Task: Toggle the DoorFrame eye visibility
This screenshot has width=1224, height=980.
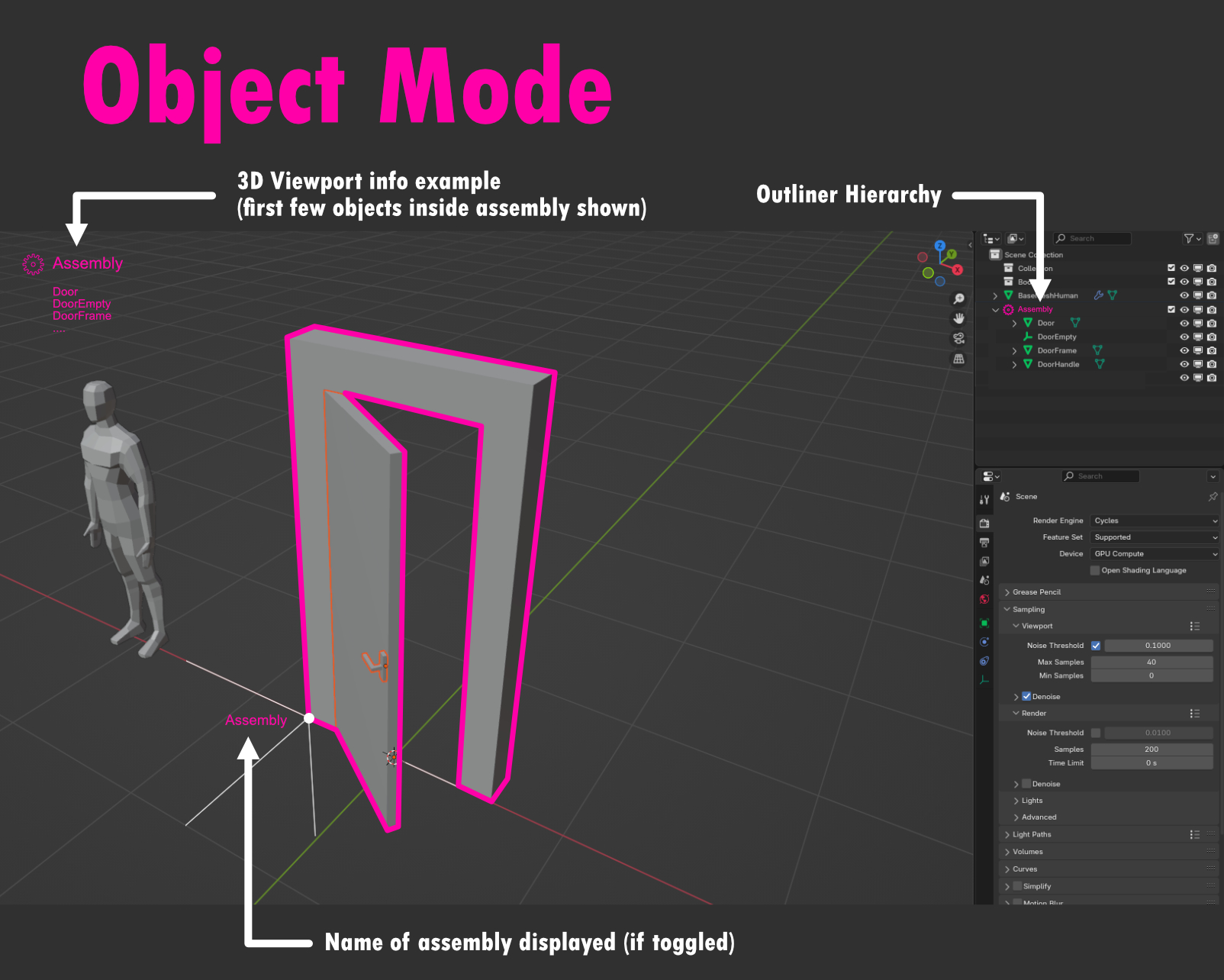Action: tap(1184, 350)
